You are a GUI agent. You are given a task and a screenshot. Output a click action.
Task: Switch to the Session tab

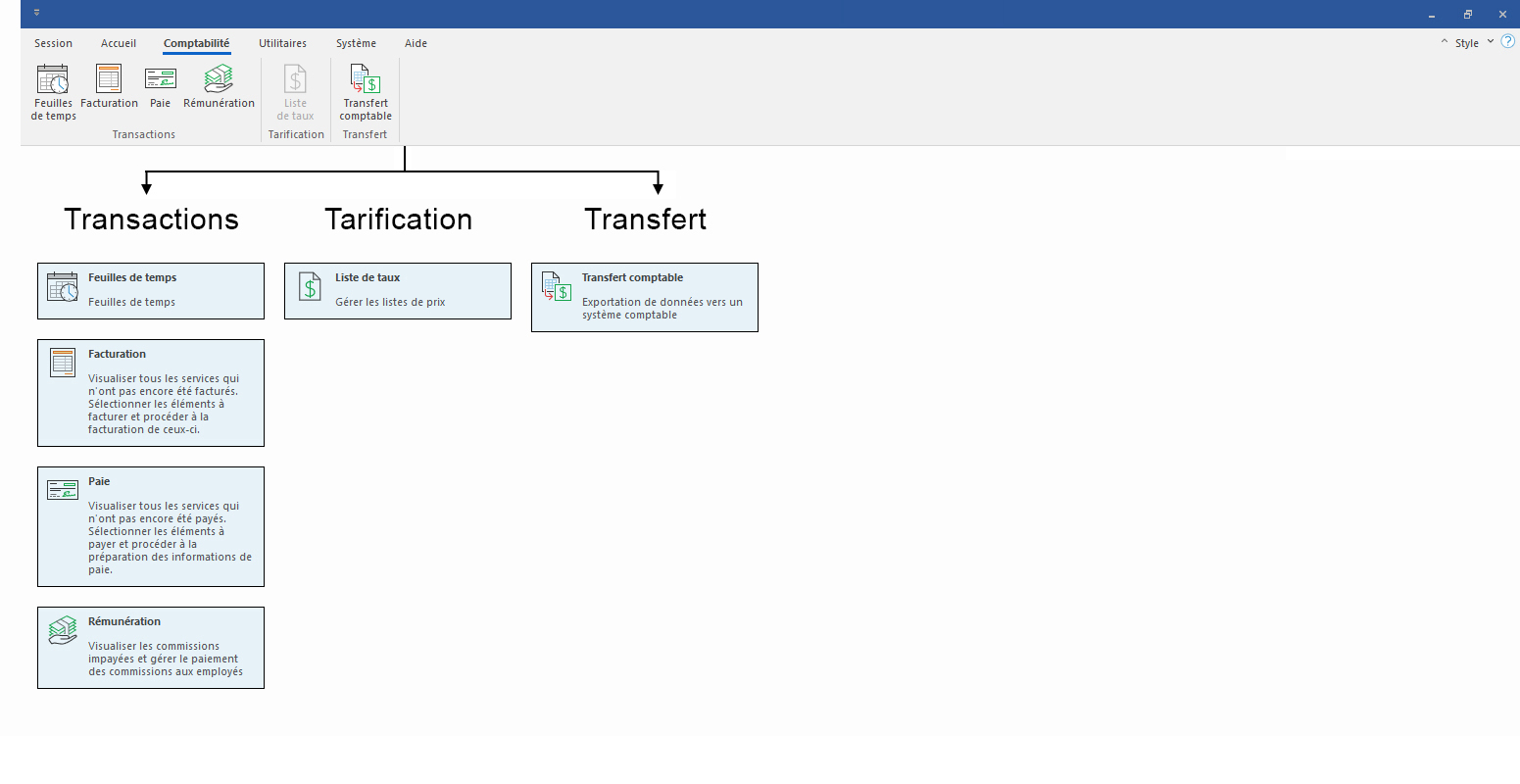click(x=53, y=43)
